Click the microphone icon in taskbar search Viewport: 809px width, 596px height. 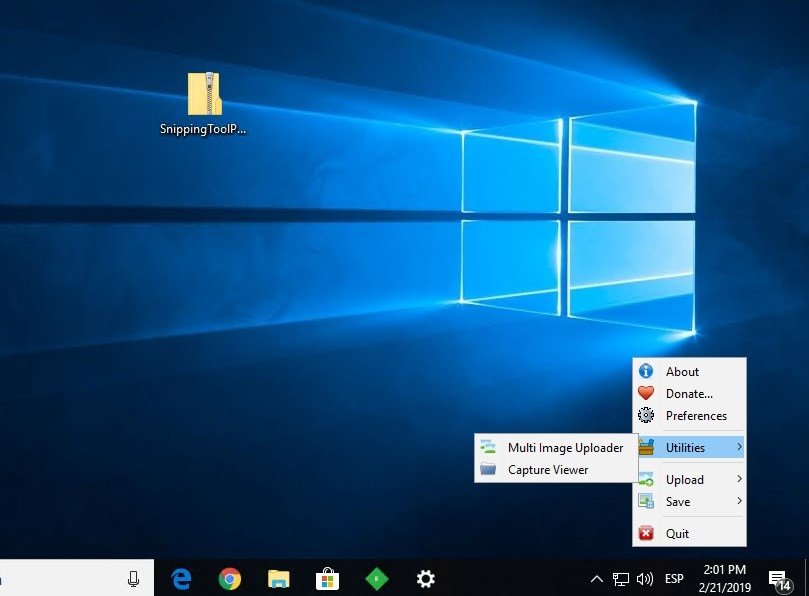click(133, 579)
